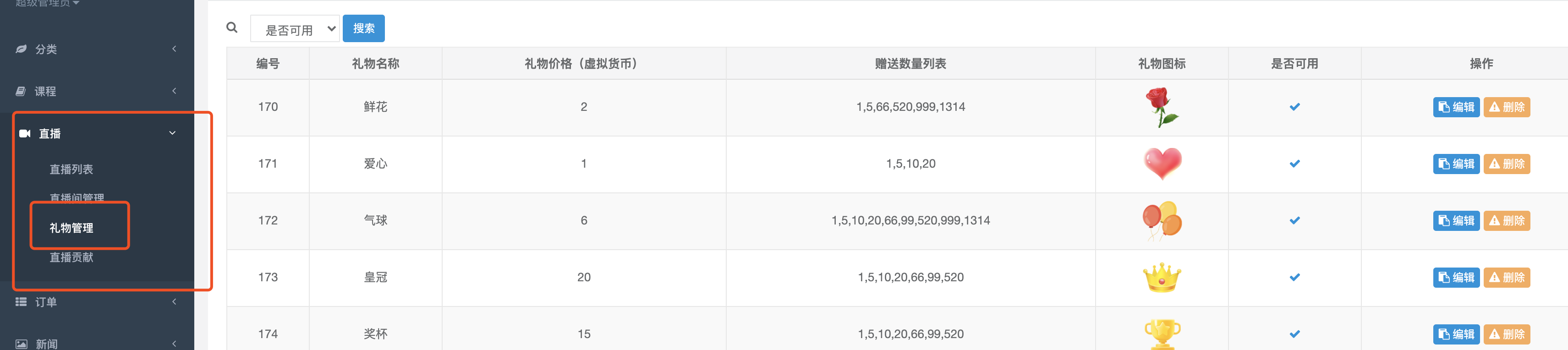Click the trophy gift icon
This screenshot has height=350, width=1568.
[x=1162, y=334]
